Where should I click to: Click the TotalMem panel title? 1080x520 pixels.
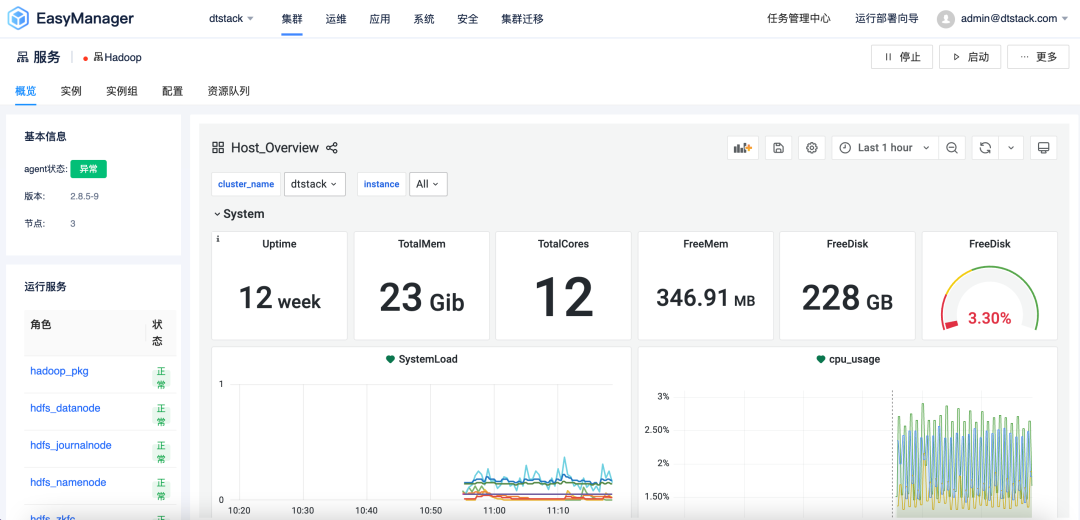click(x=422, y=244)
